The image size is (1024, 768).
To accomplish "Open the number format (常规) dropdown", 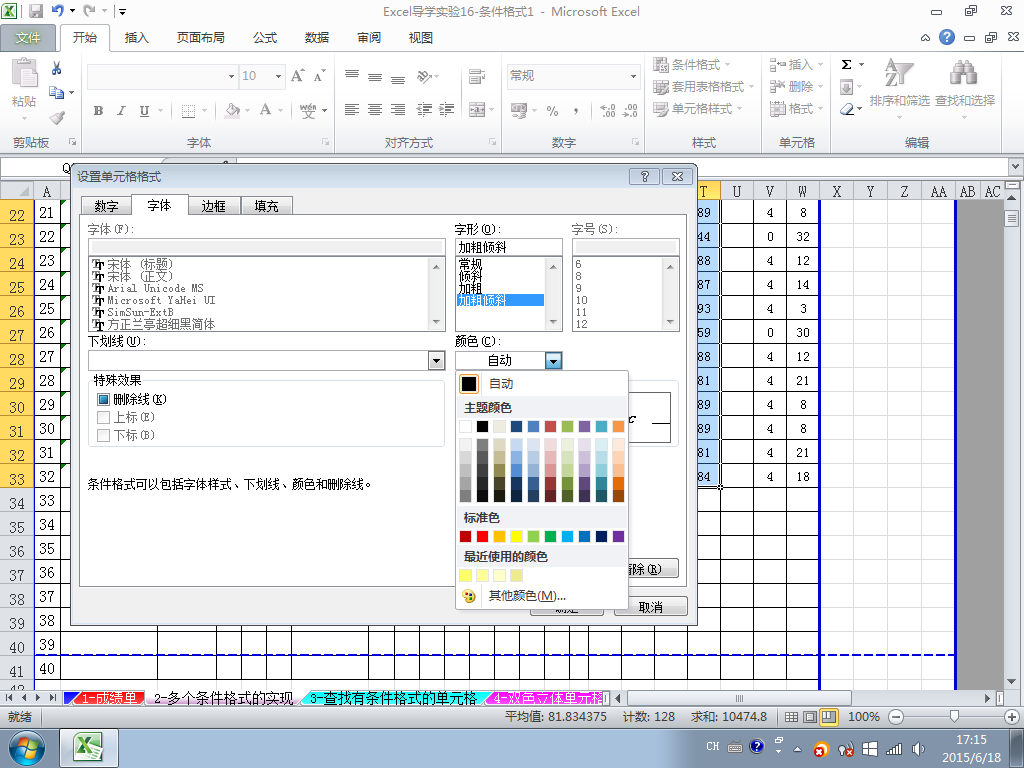I will tap(633, 76).
